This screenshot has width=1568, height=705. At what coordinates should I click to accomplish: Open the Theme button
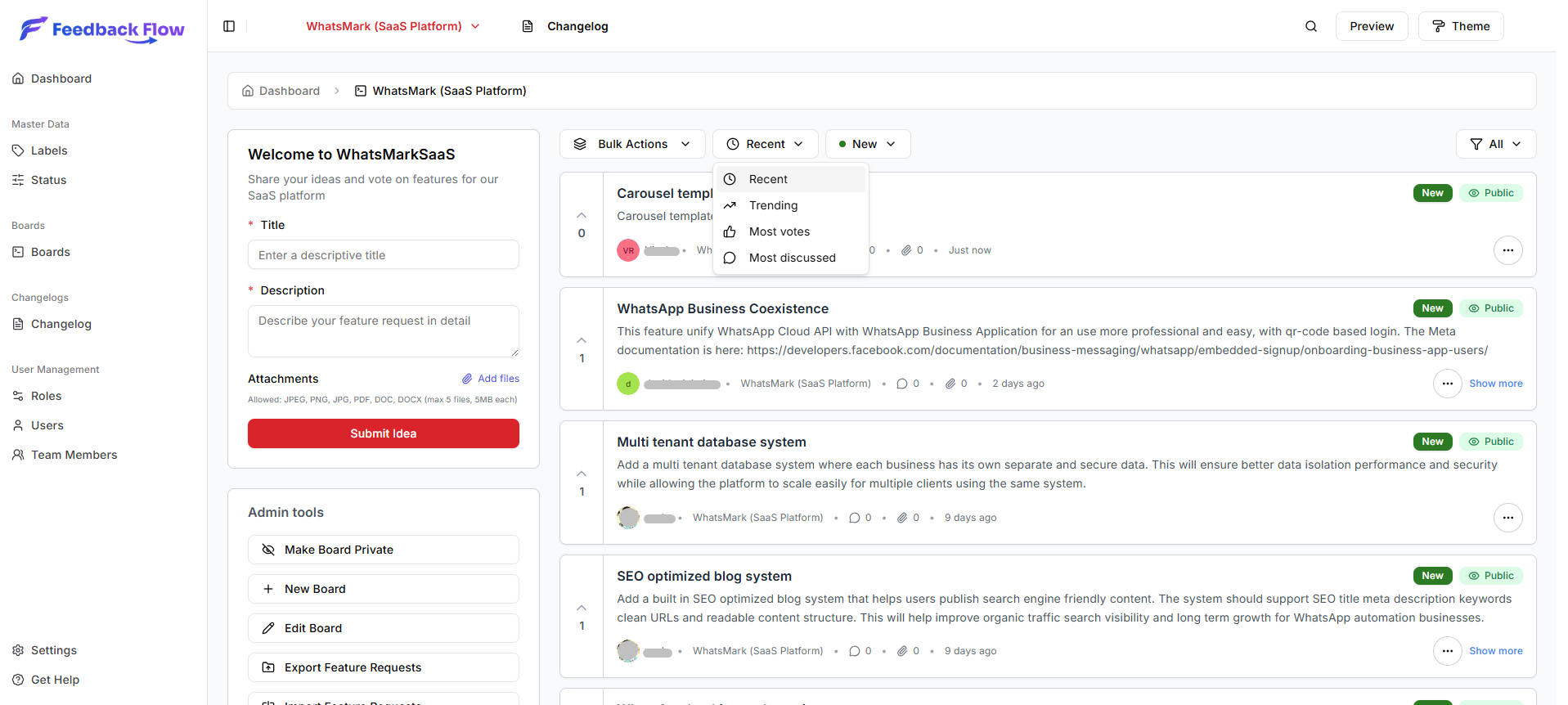pos(1461,26)
